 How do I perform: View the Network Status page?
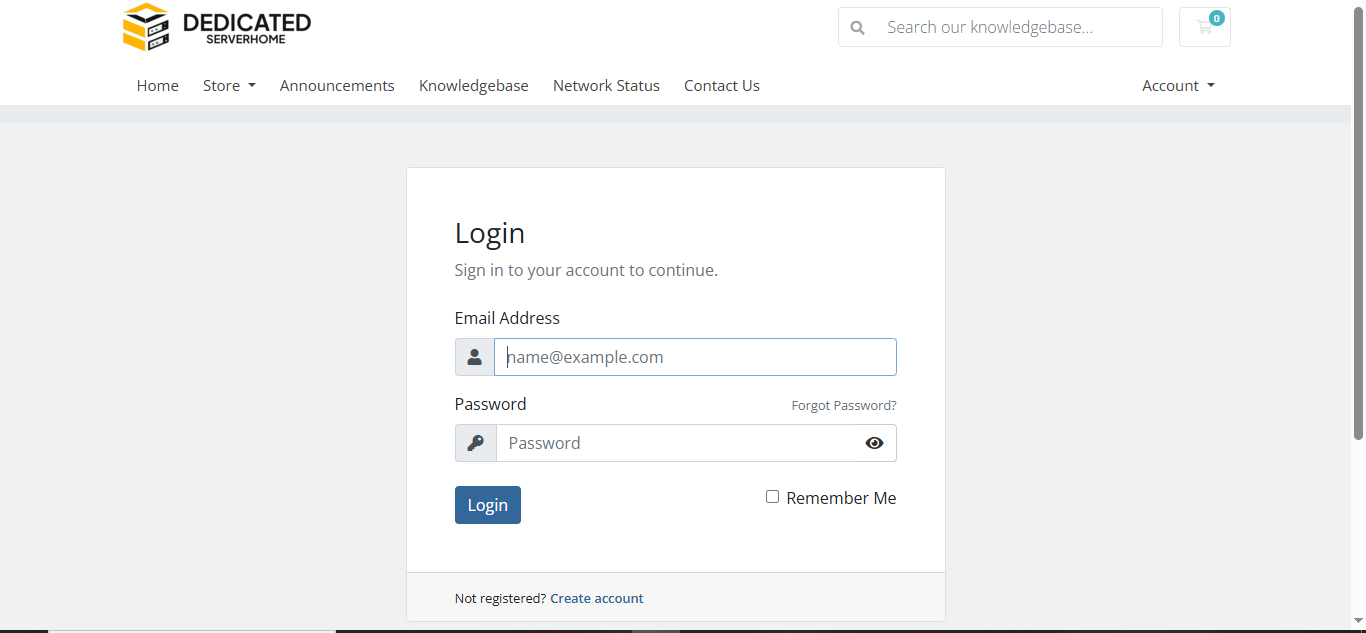click(606, 86)
